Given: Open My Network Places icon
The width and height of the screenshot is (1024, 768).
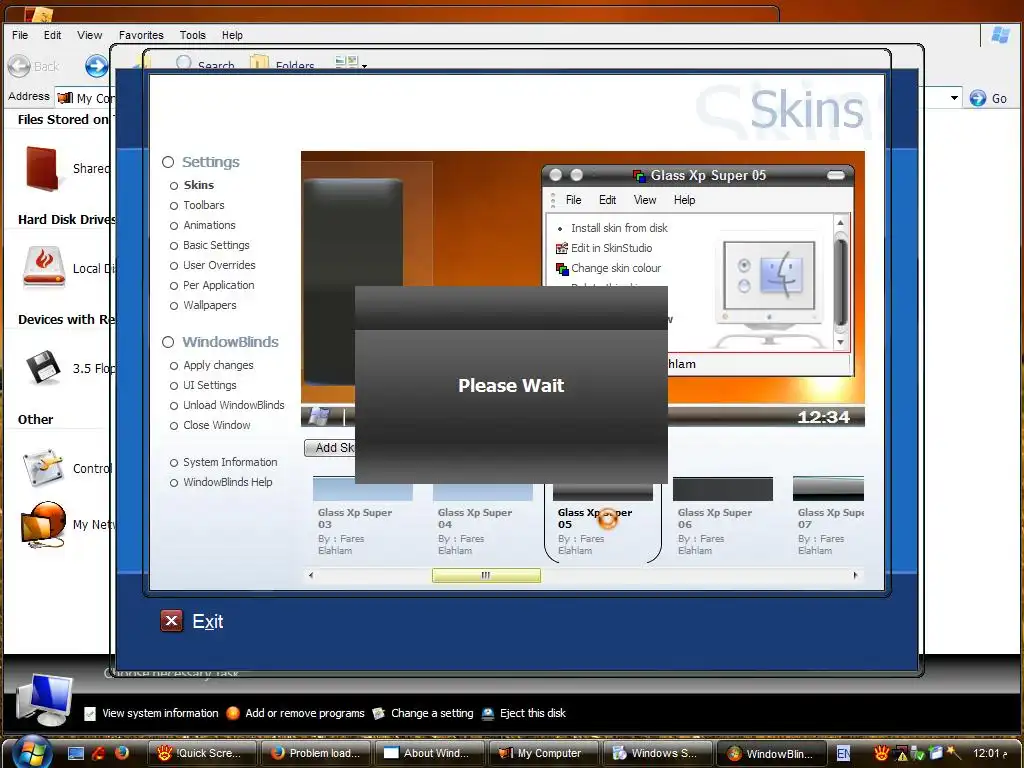Looking at the screenshot, I should [x=43, y=524].
